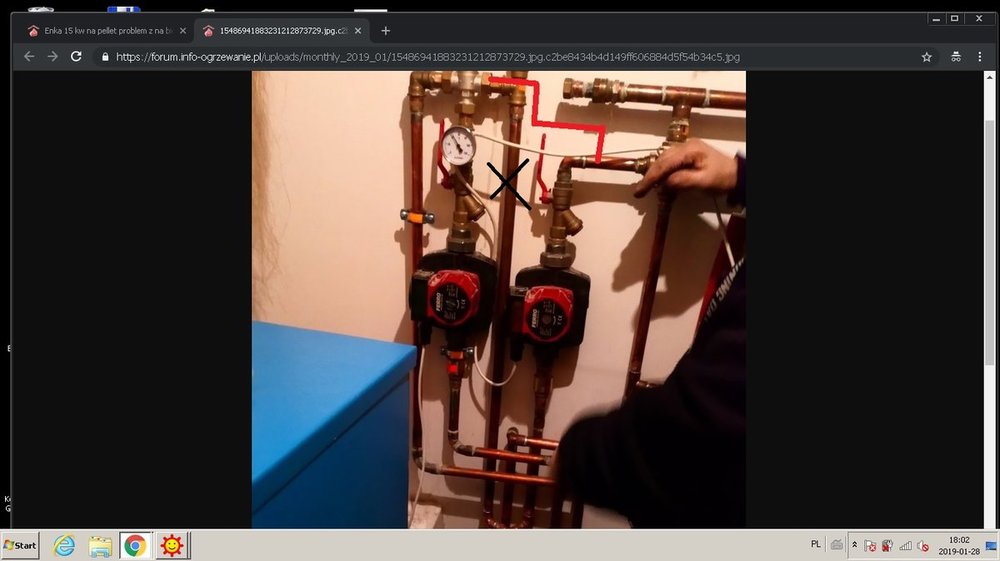Expand hidden system tray icons
This screenshot has height=561, width=1000.
[x=854, y=546]
